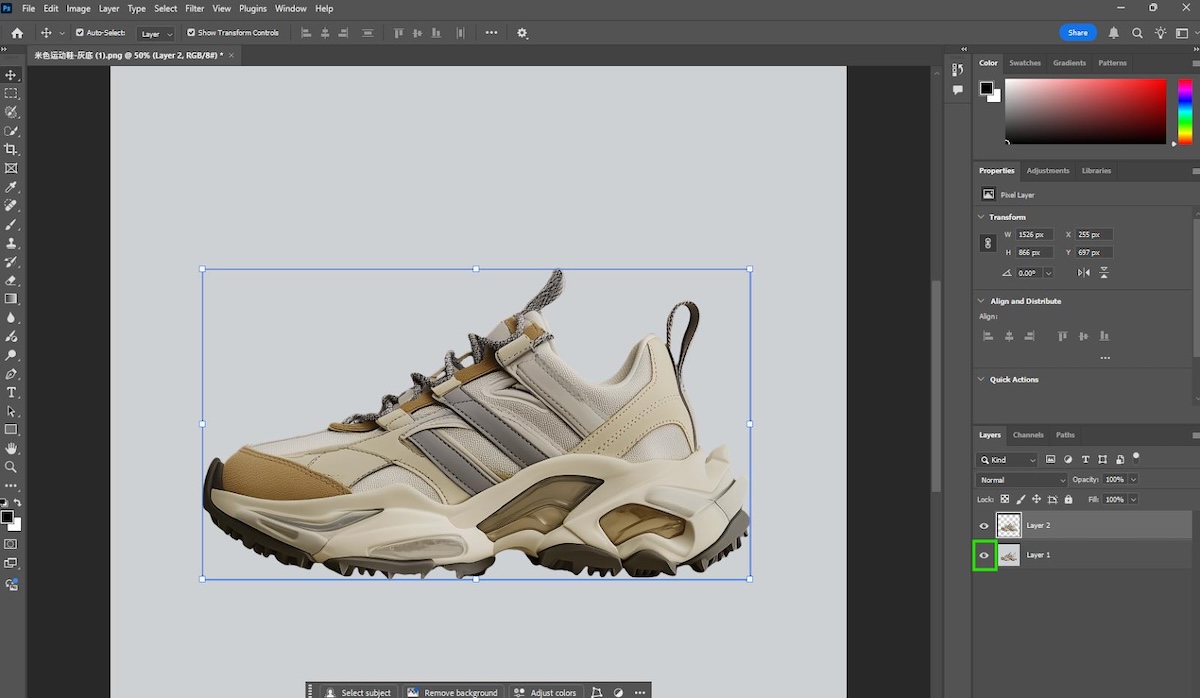Open the Opacity slider dropdown arrow
The width and height of the screenshot is (1200, 698).
point(1133,480)
